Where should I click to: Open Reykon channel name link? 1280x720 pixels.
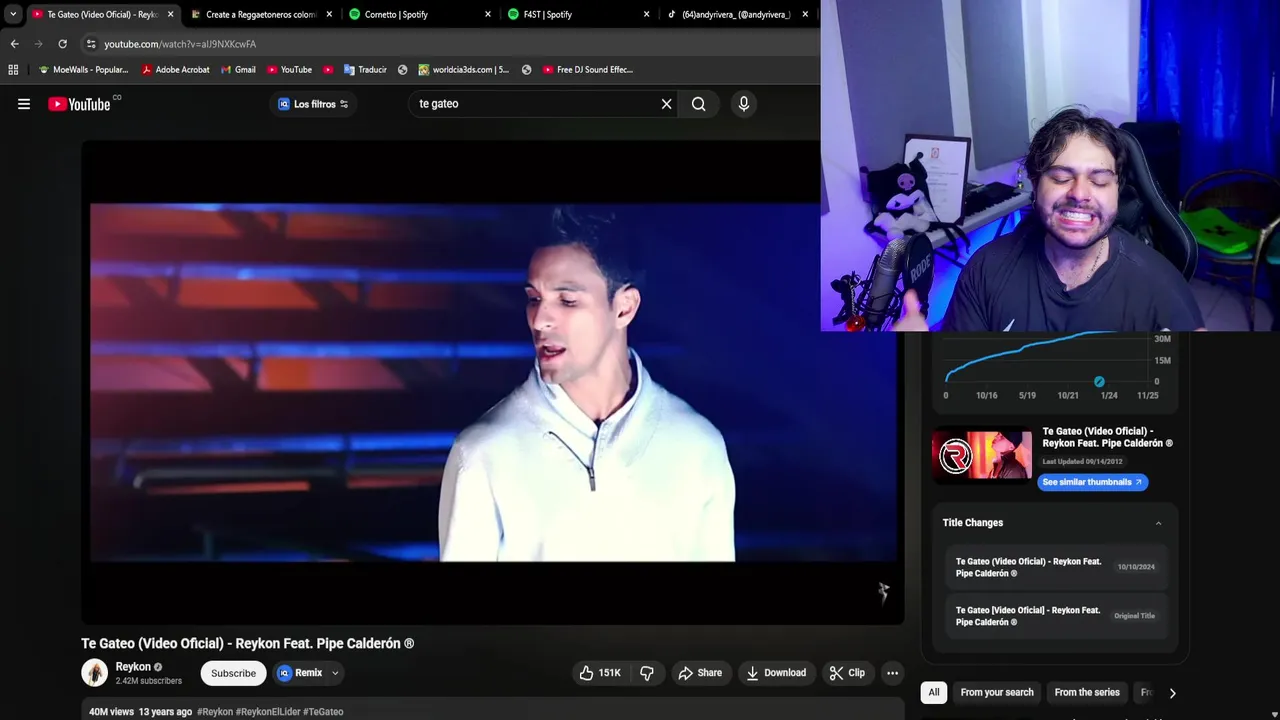[133, 667]
